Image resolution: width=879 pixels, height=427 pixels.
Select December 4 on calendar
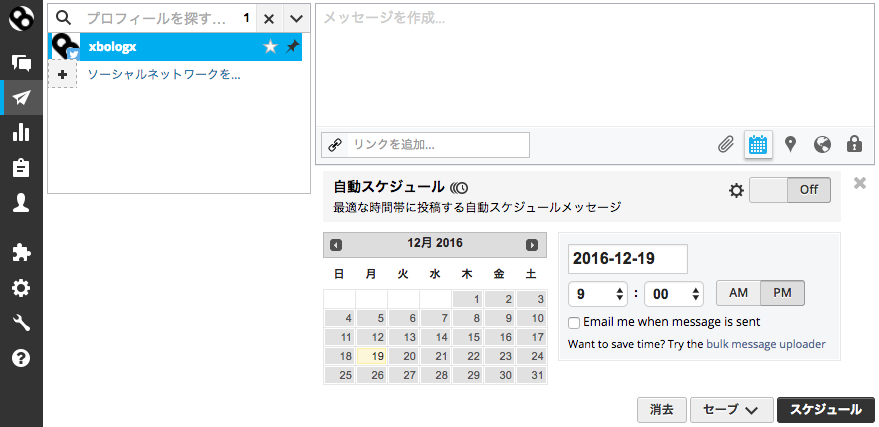(x=340, y=318)
